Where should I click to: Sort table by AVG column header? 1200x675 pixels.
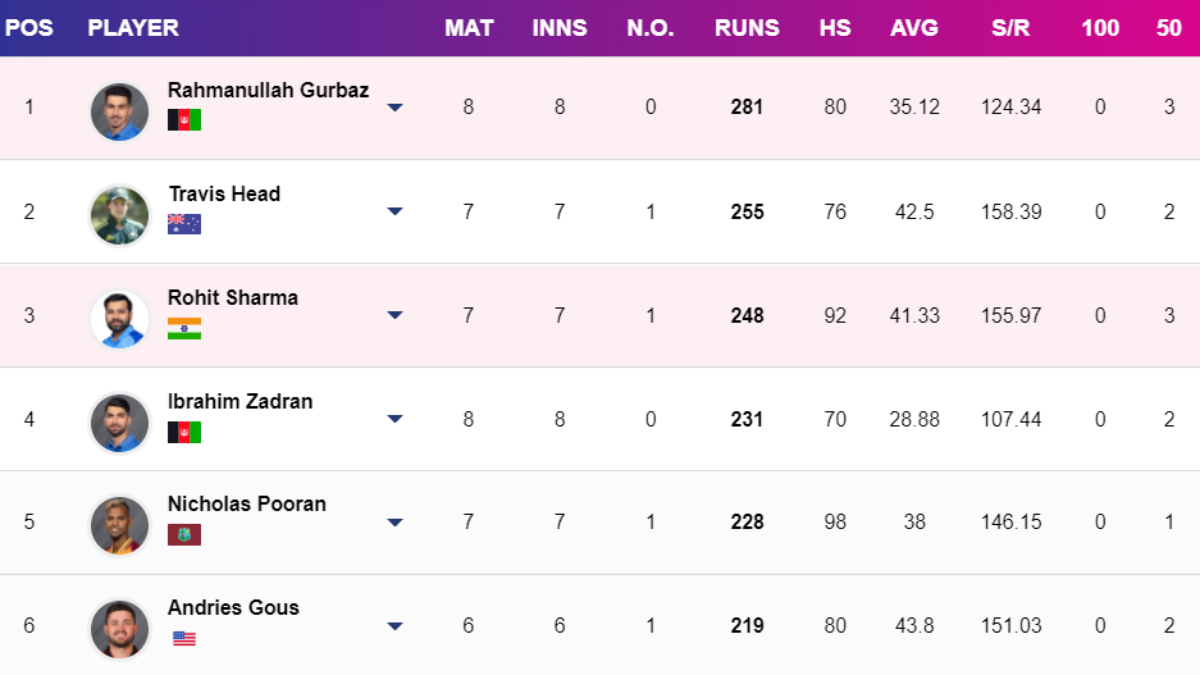coord(914,28)
